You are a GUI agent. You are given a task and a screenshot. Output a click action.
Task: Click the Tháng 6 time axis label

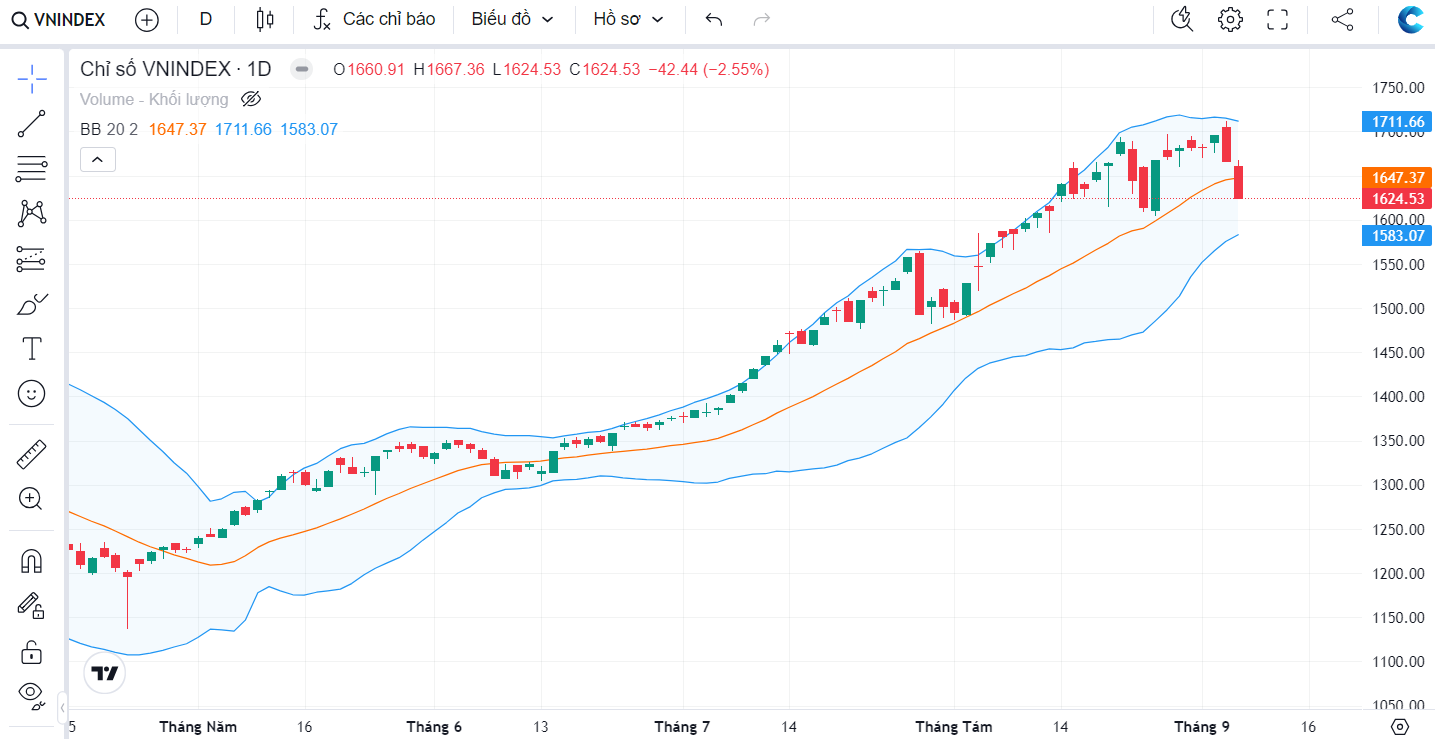tap(434, 727)
